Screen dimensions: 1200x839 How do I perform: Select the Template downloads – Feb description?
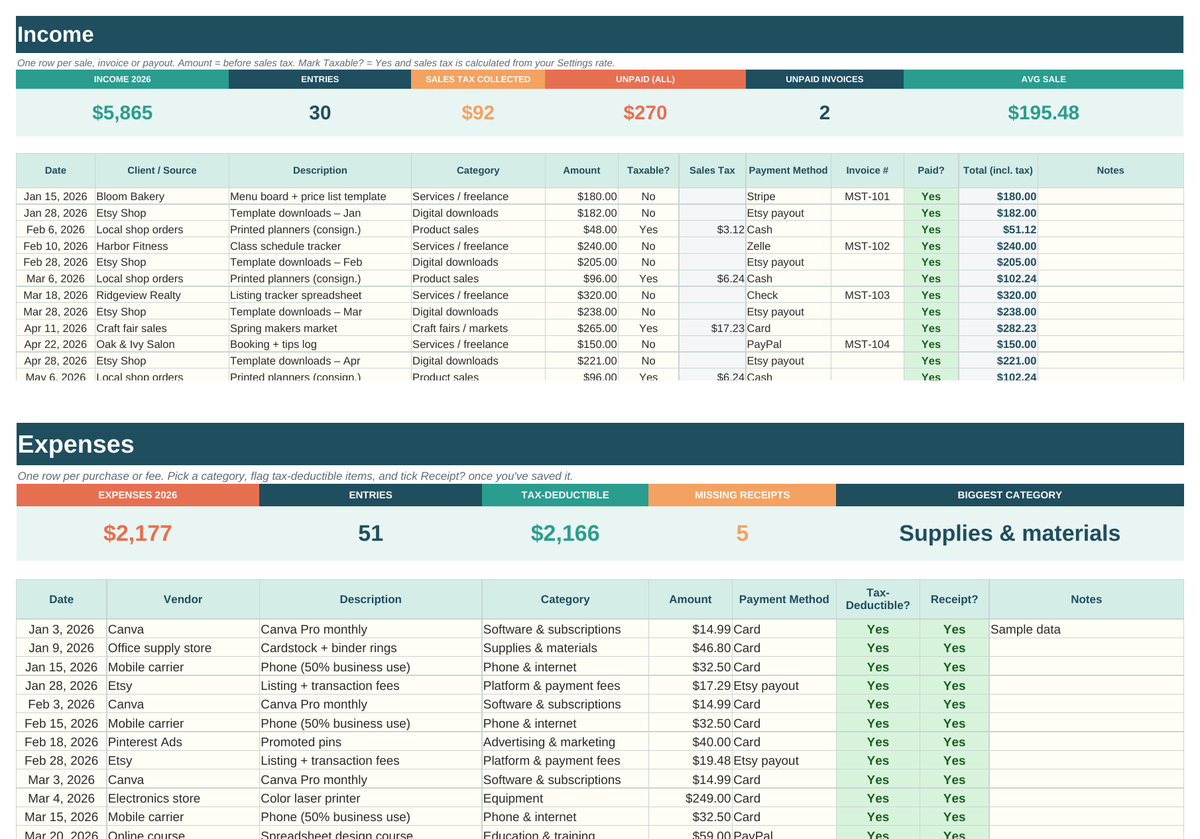[320, 262]
